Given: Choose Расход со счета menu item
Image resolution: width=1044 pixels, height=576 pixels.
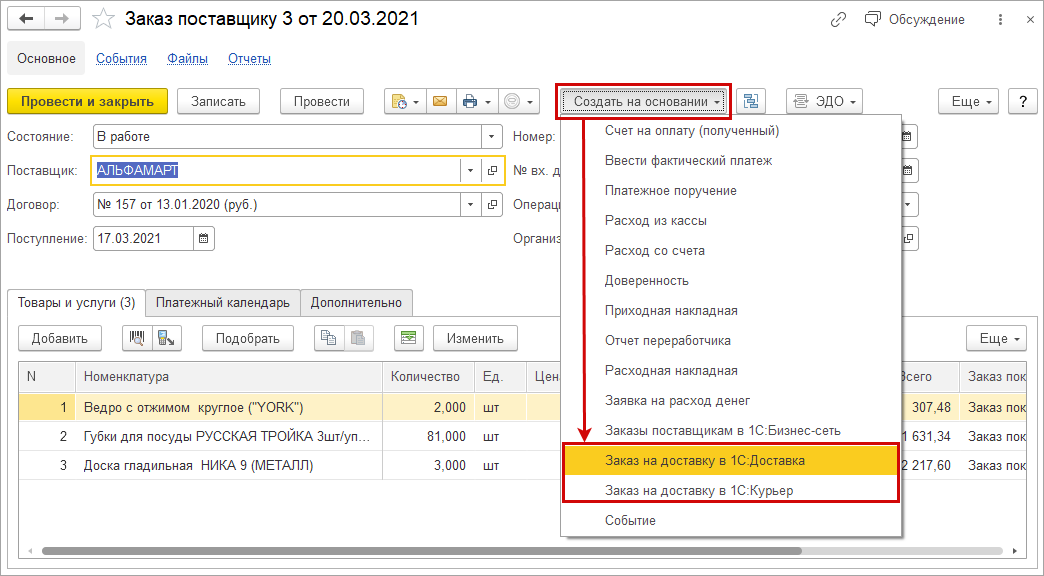Looking at the screenshot, I should click(x=731, y=251).
